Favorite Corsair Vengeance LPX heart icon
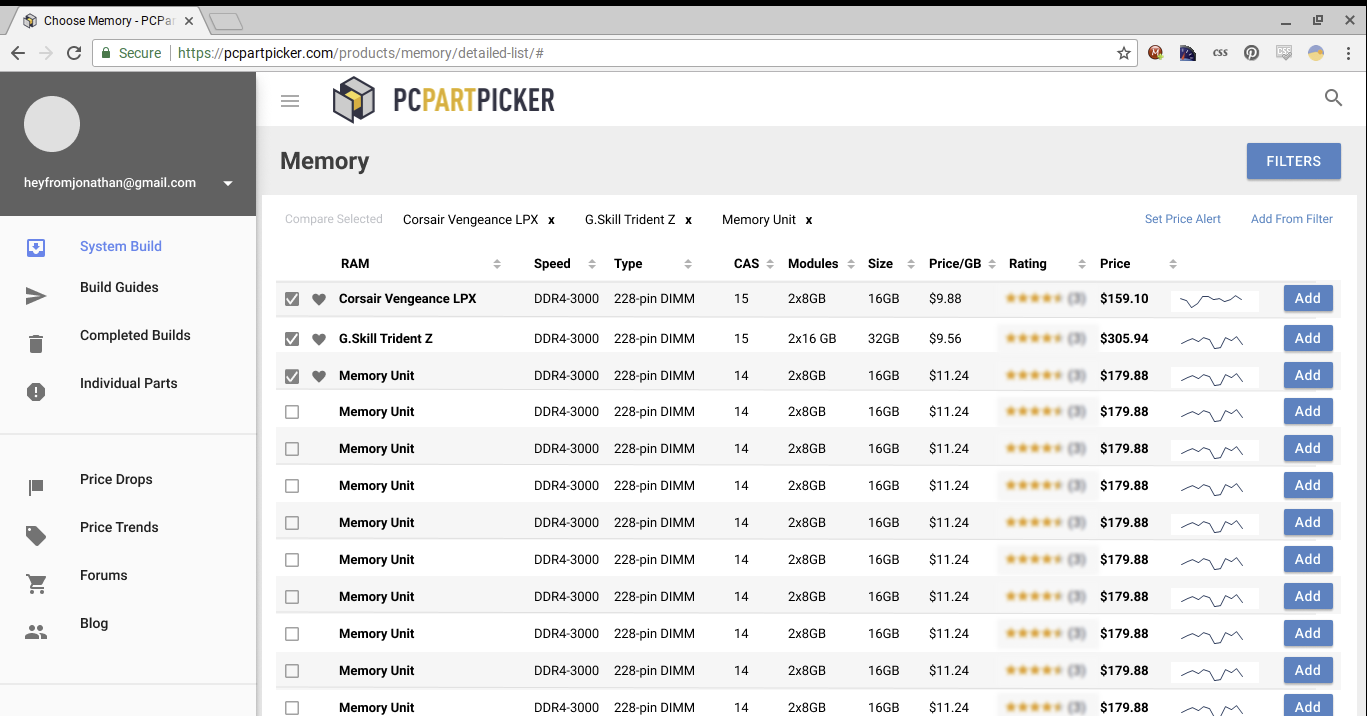This screenshot has height=716, width=1367. point(319,299)
